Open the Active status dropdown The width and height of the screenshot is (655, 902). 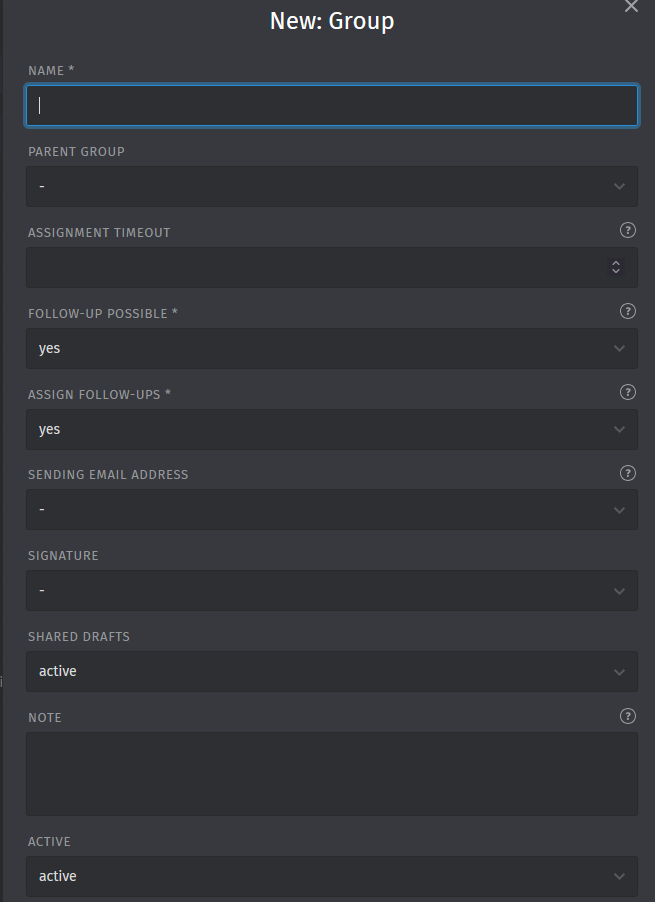332,876
